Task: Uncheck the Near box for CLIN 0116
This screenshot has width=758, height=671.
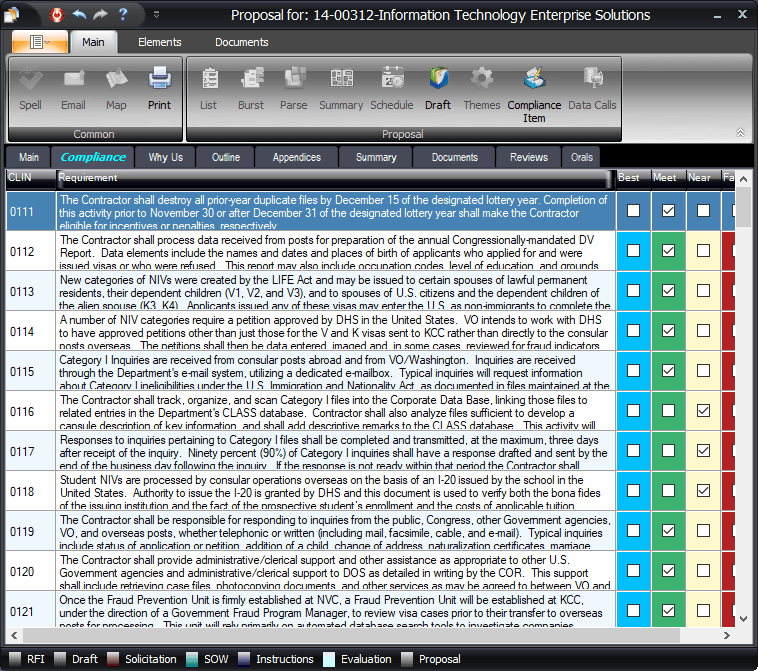Action: [703, 411]
